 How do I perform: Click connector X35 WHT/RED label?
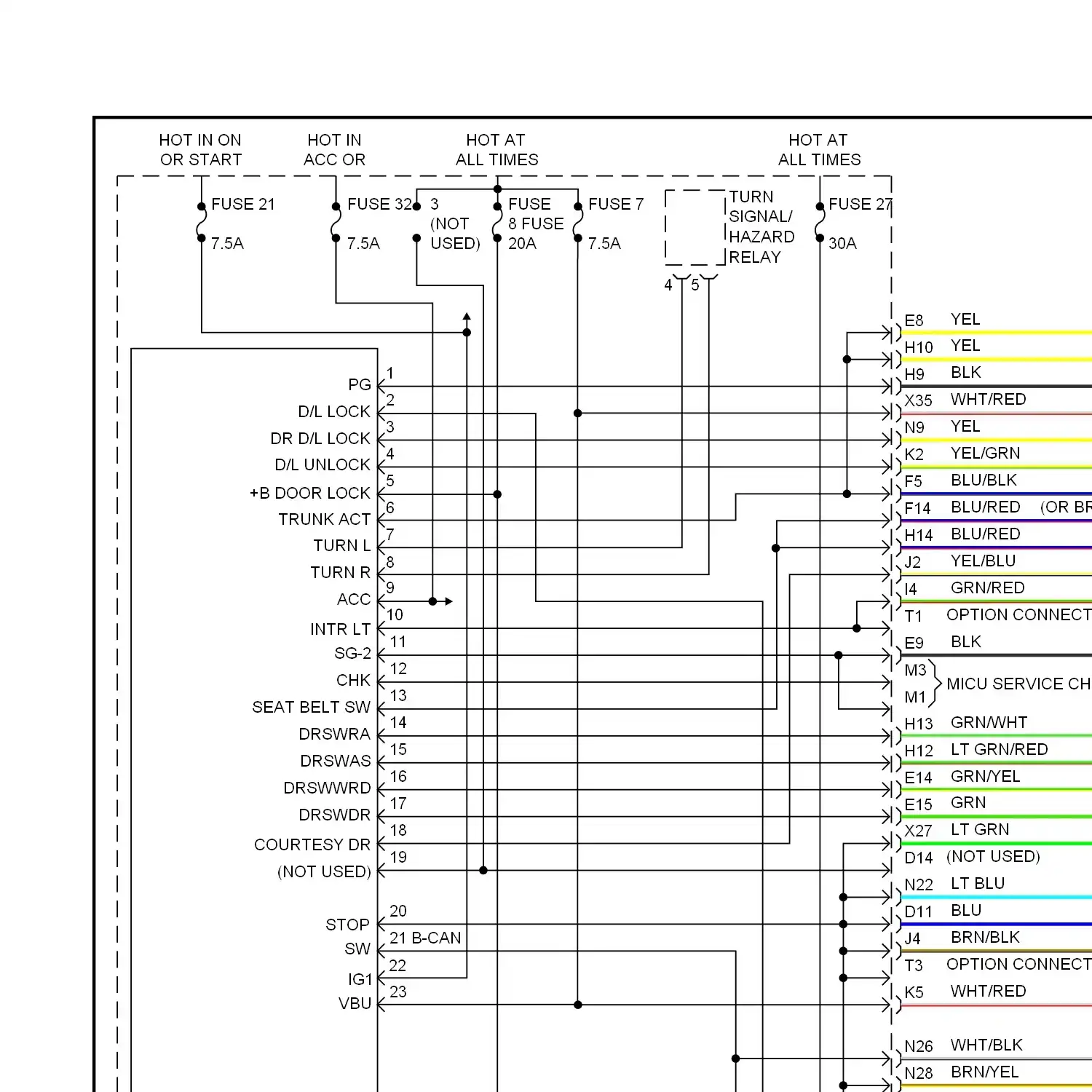pyautogui.click(x=965, y=400)
